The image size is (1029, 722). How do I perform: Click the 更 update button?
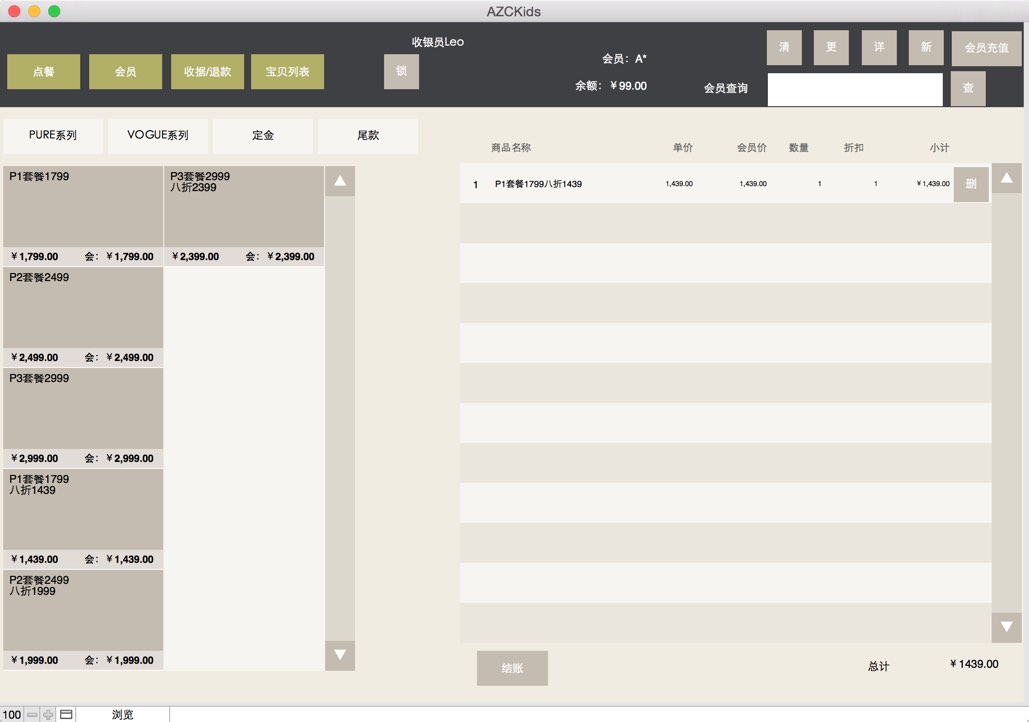(x=831, y=47)
